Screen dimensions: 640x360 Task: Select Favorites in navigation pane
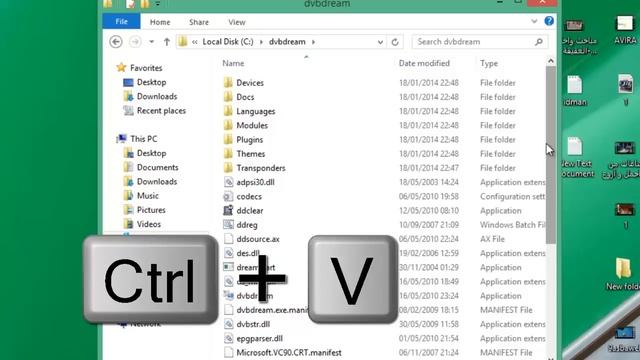tap(146, 68)
